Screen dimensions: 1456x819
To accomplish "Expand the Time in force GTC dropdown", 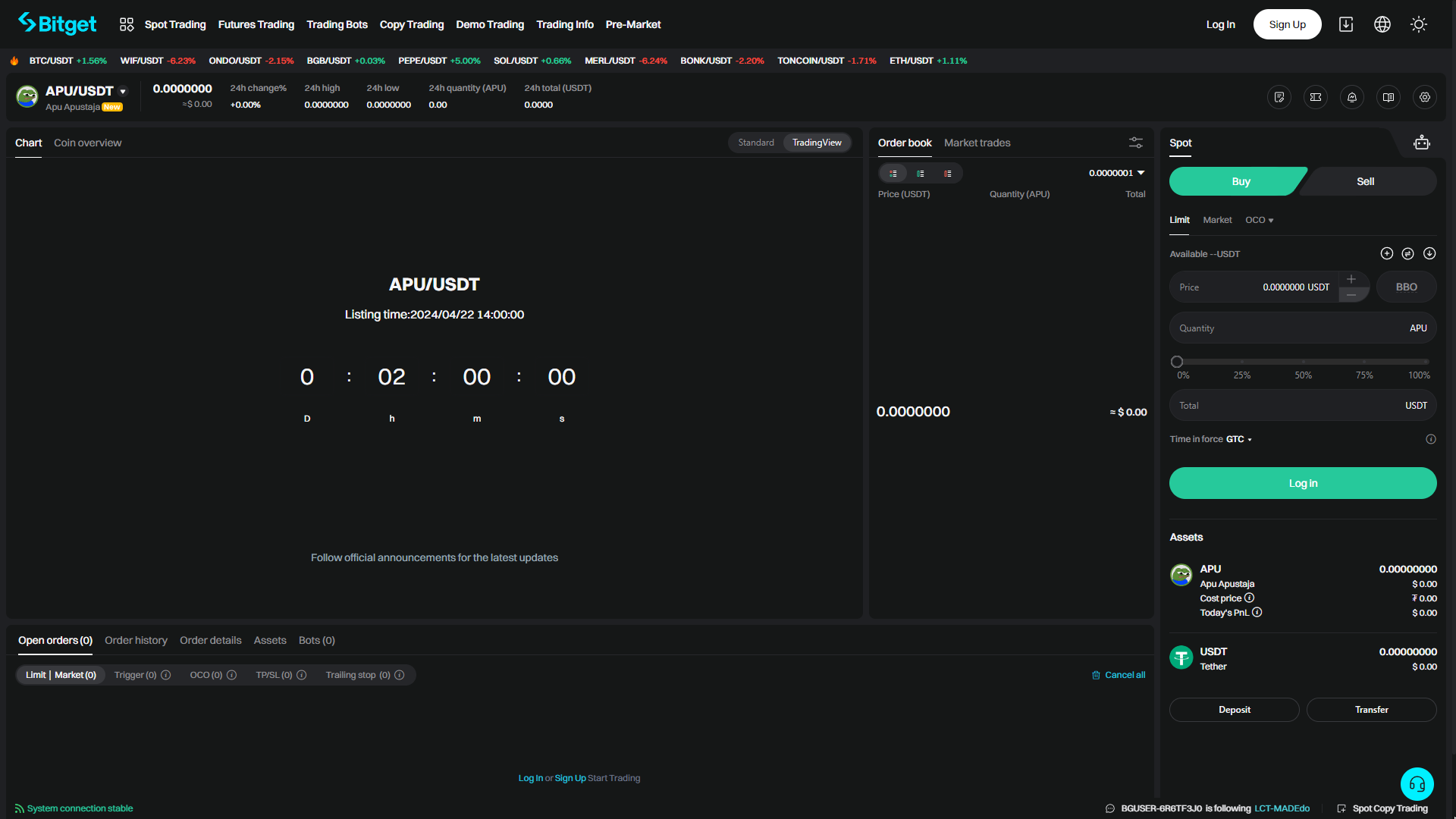I will click(1238, 439).
